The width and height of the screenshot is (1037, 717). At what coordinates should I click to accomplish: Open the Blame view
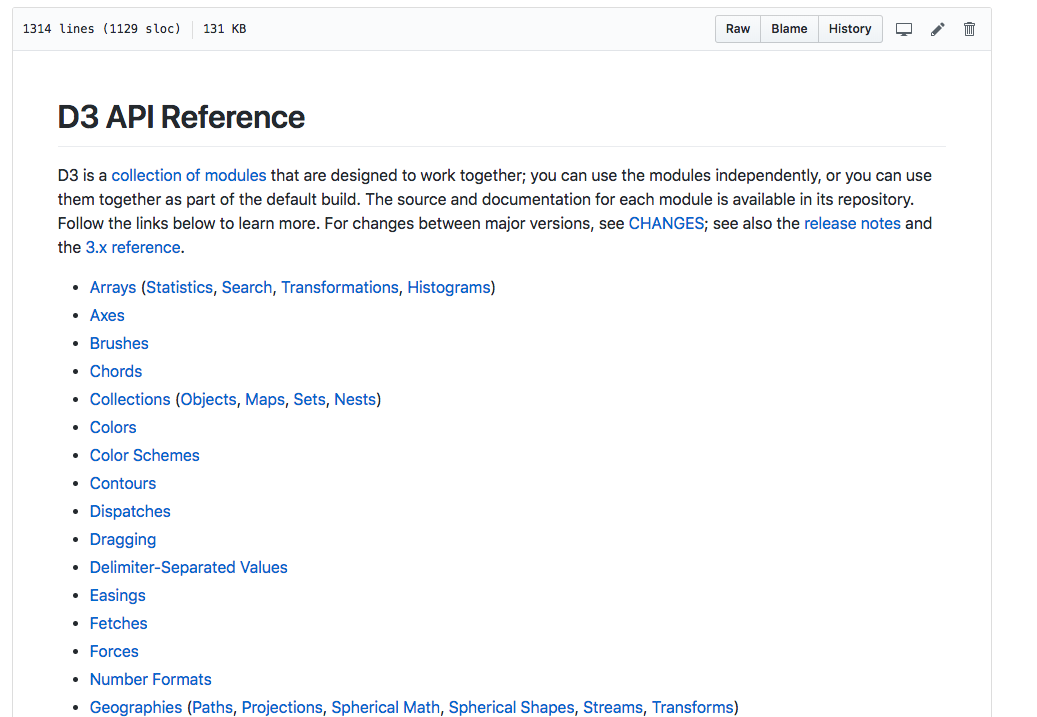789,29
